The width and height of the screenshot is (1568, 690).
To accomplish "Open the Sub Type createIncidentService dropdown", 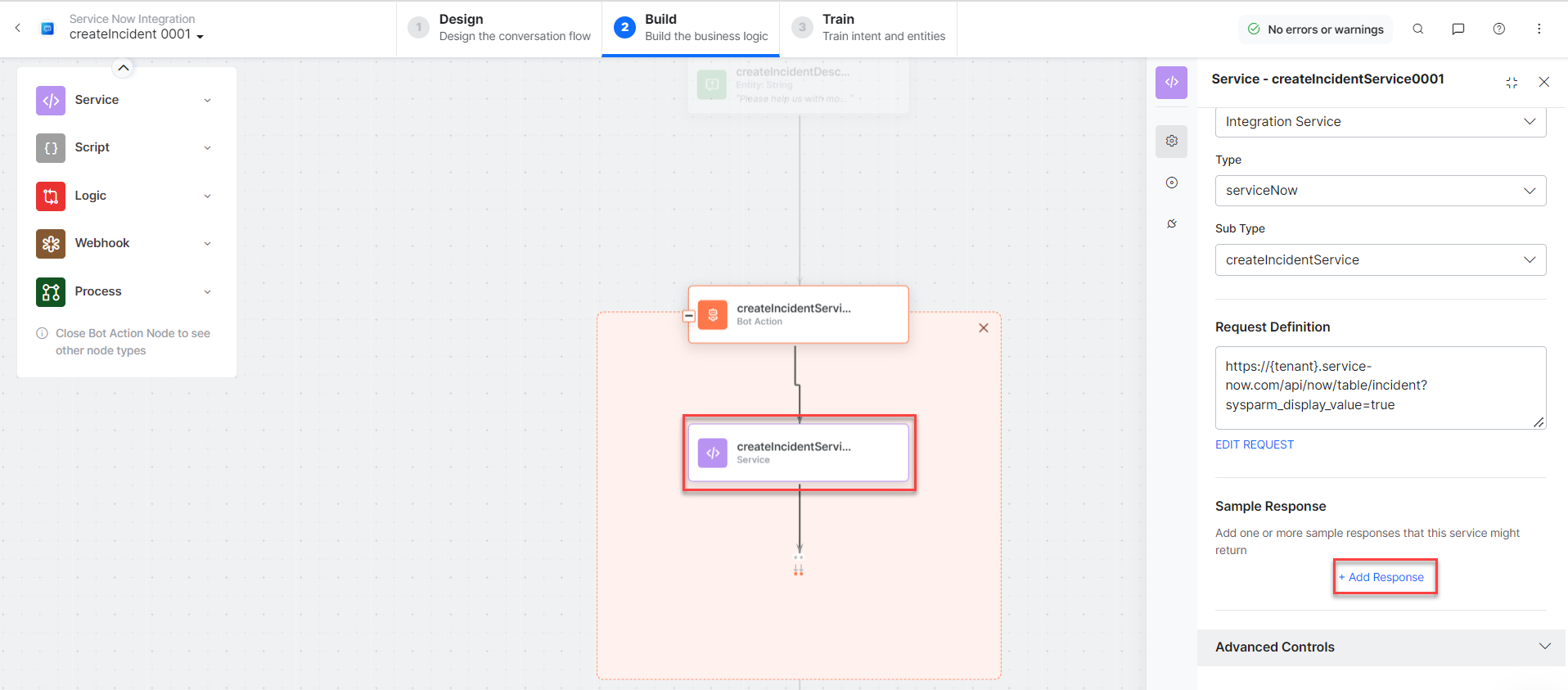I will point(1380,260).
